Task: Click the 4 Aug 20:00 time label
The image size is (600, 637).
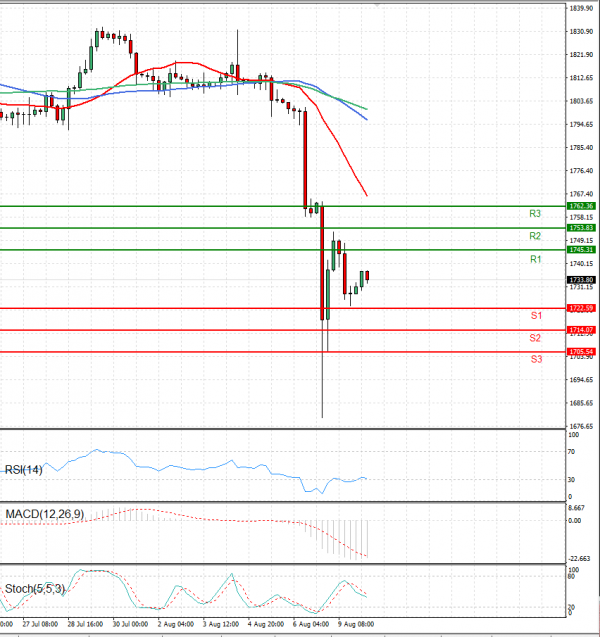Action: pos(266,624)
